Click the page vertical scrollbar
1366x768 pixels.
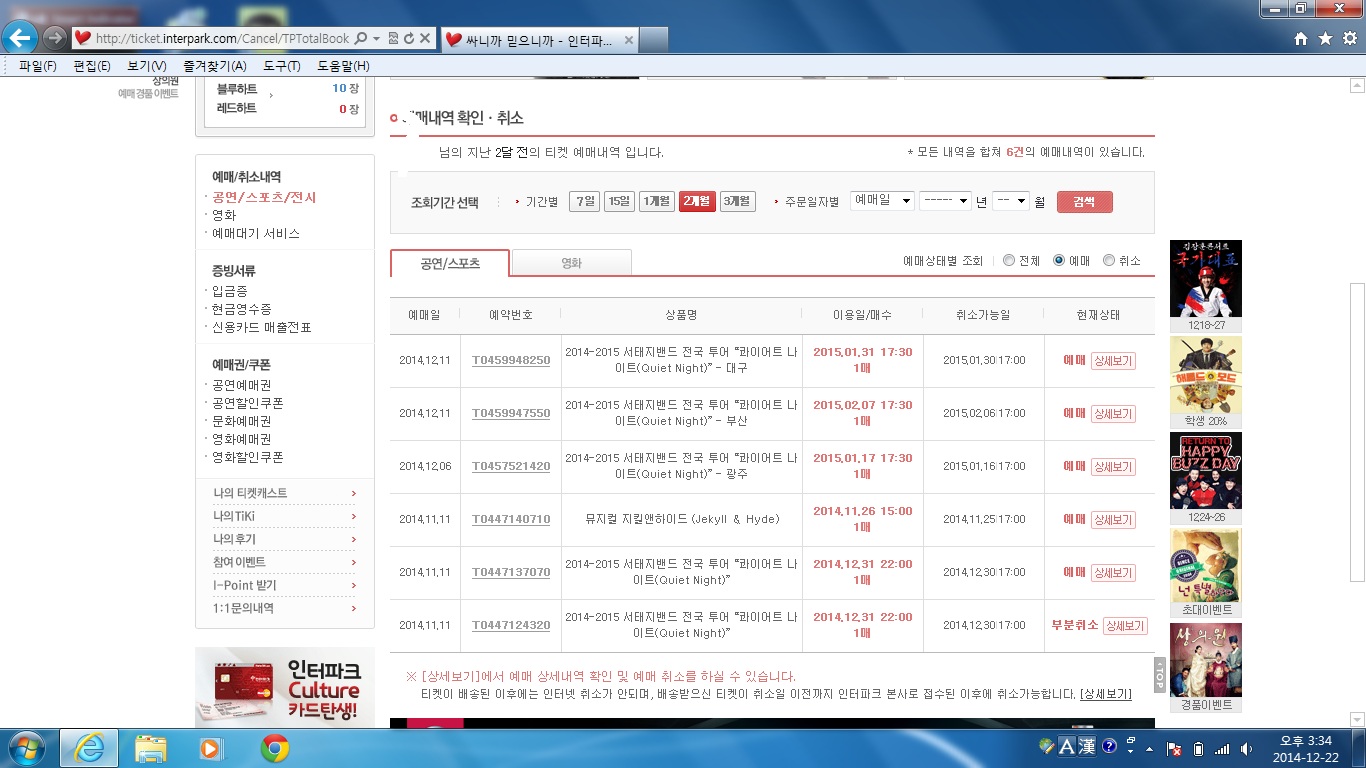(x=1358, y=430)
